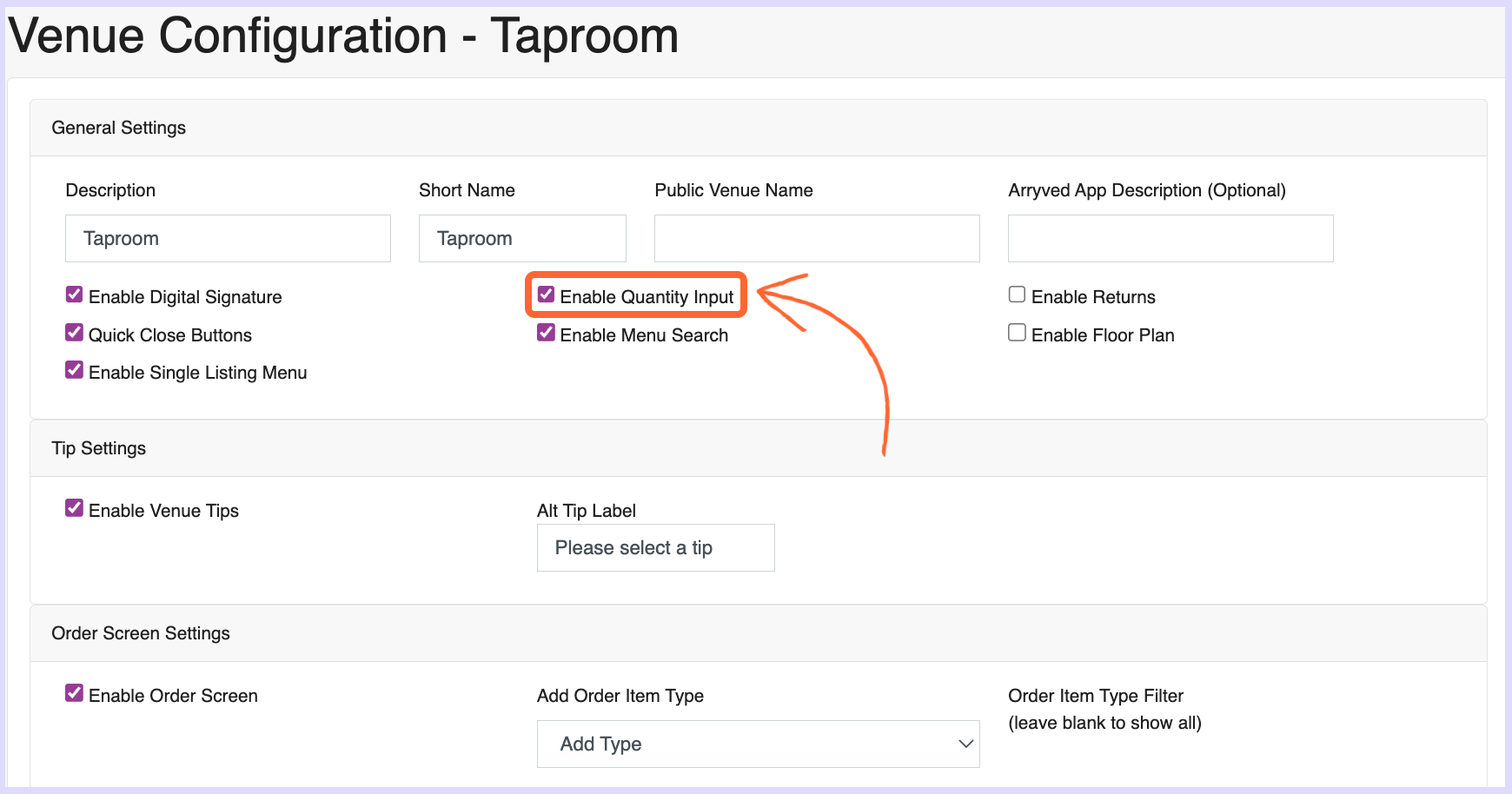Uncheck the Enable Order Screen checkbox

click(75, 694)
